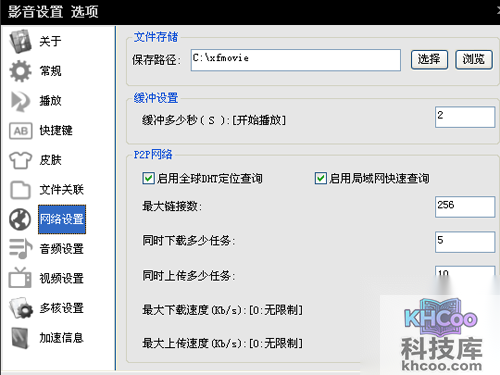Click the 文件关联 folder icon
The height and width of the screenshot is (375, 500).
pos(20,190)
